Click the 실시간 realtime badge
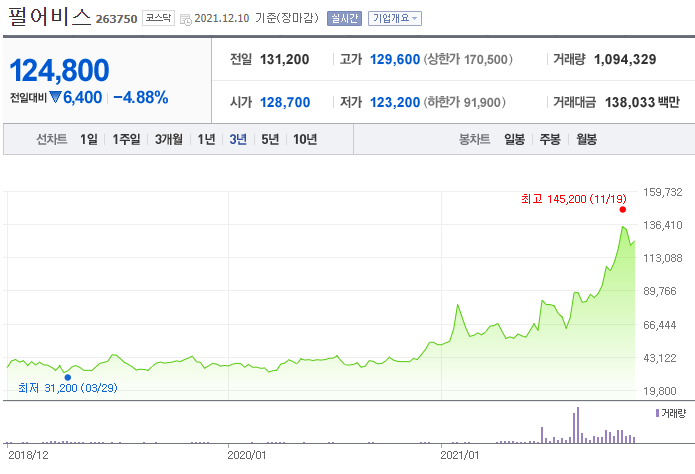Image resolution: width=695 pixels, height=474 pixels. [x=344, y=19]
